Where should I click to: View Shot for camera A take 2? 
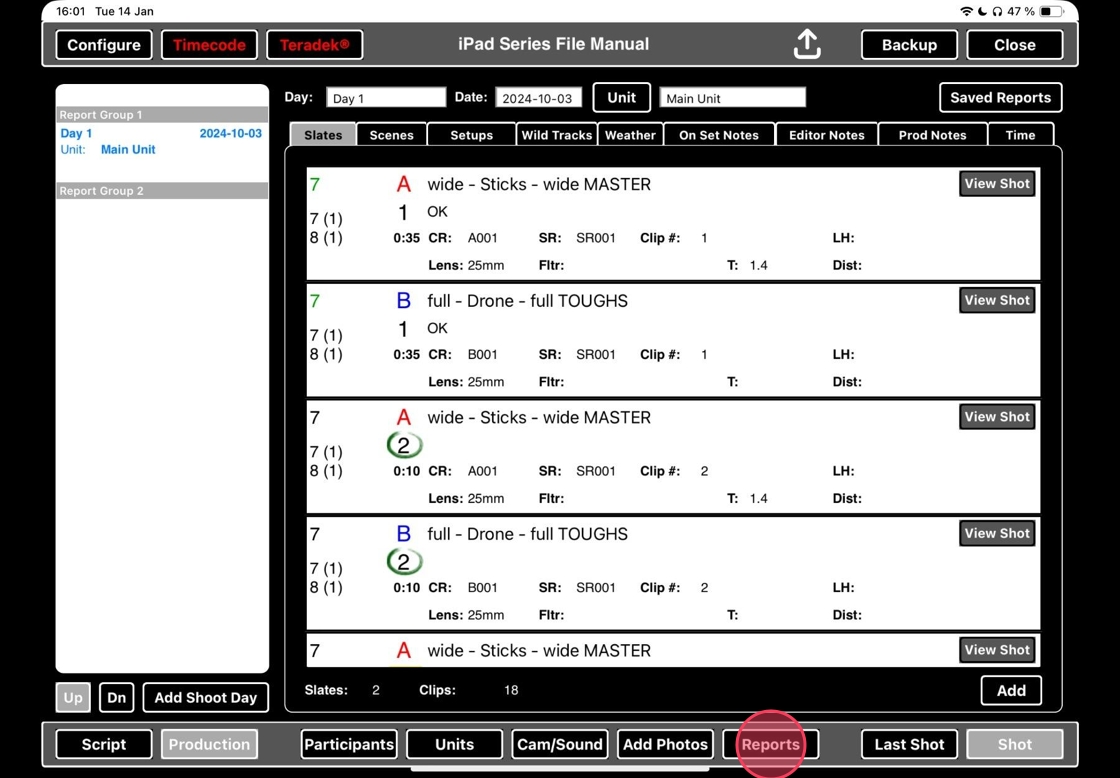tap(996, 417)
